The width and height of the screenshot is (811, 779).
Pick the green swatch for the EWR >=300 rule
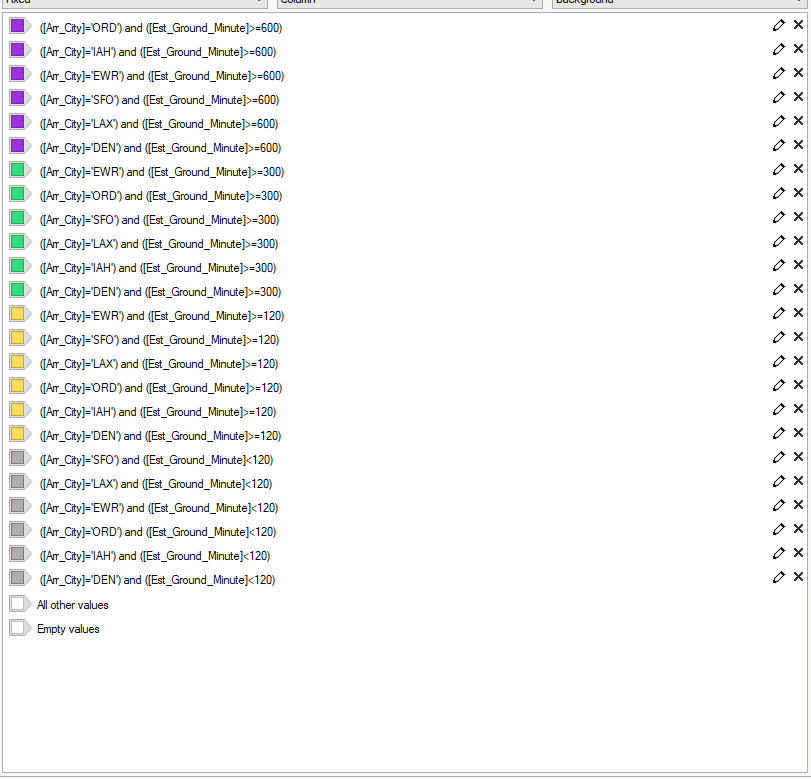tap(20, 171)
